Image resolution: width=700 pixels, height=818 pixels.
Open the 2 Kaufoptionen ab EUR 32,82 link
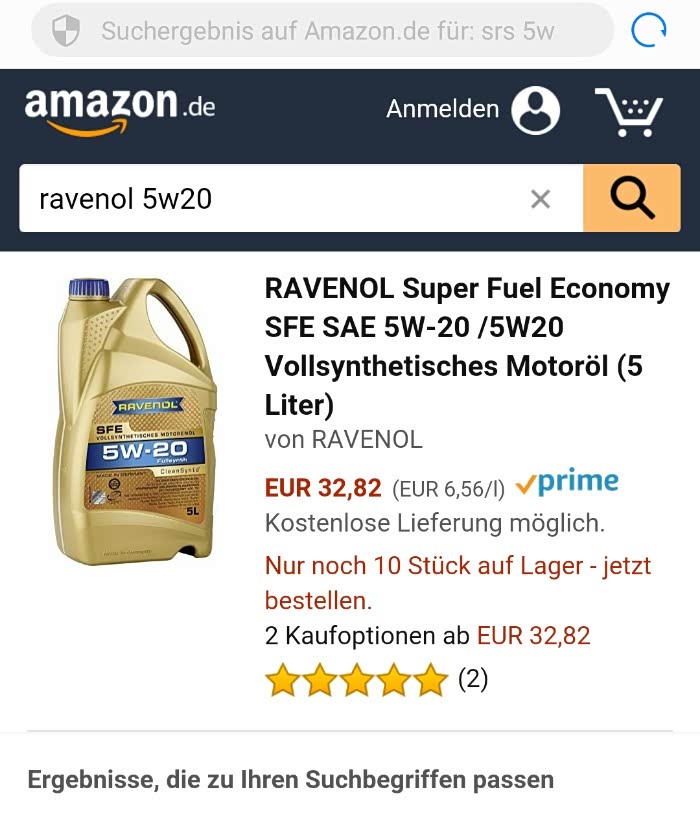tap(427, 636)
